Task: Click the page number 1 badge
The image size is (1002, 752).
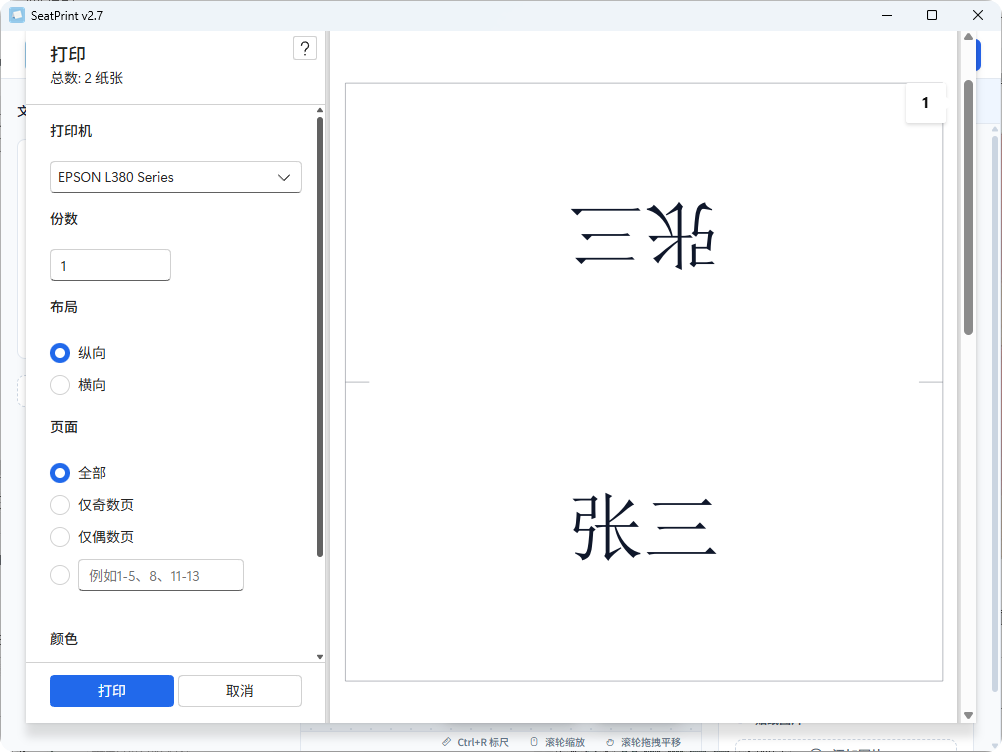Action: pos(925,103)
